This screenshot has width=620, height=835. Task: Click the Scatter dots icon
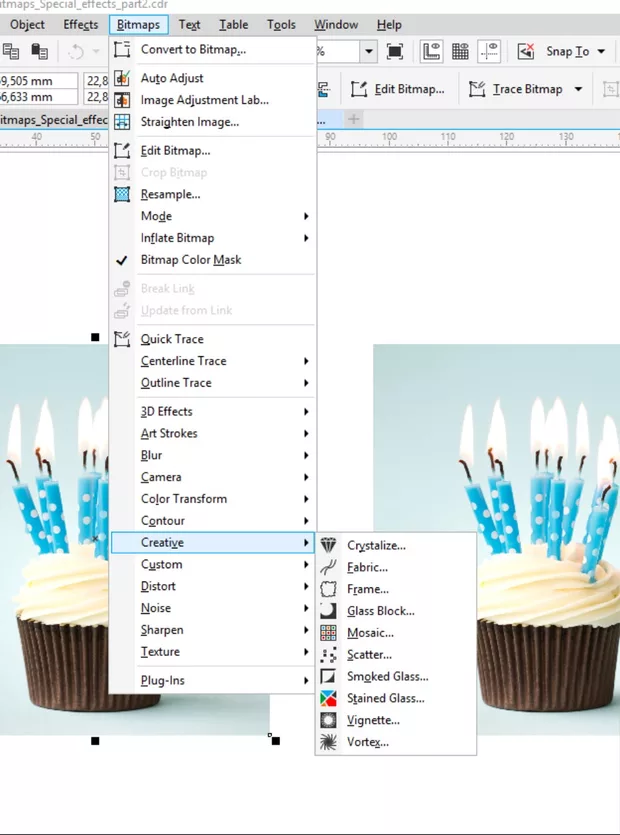click(328, 654)
